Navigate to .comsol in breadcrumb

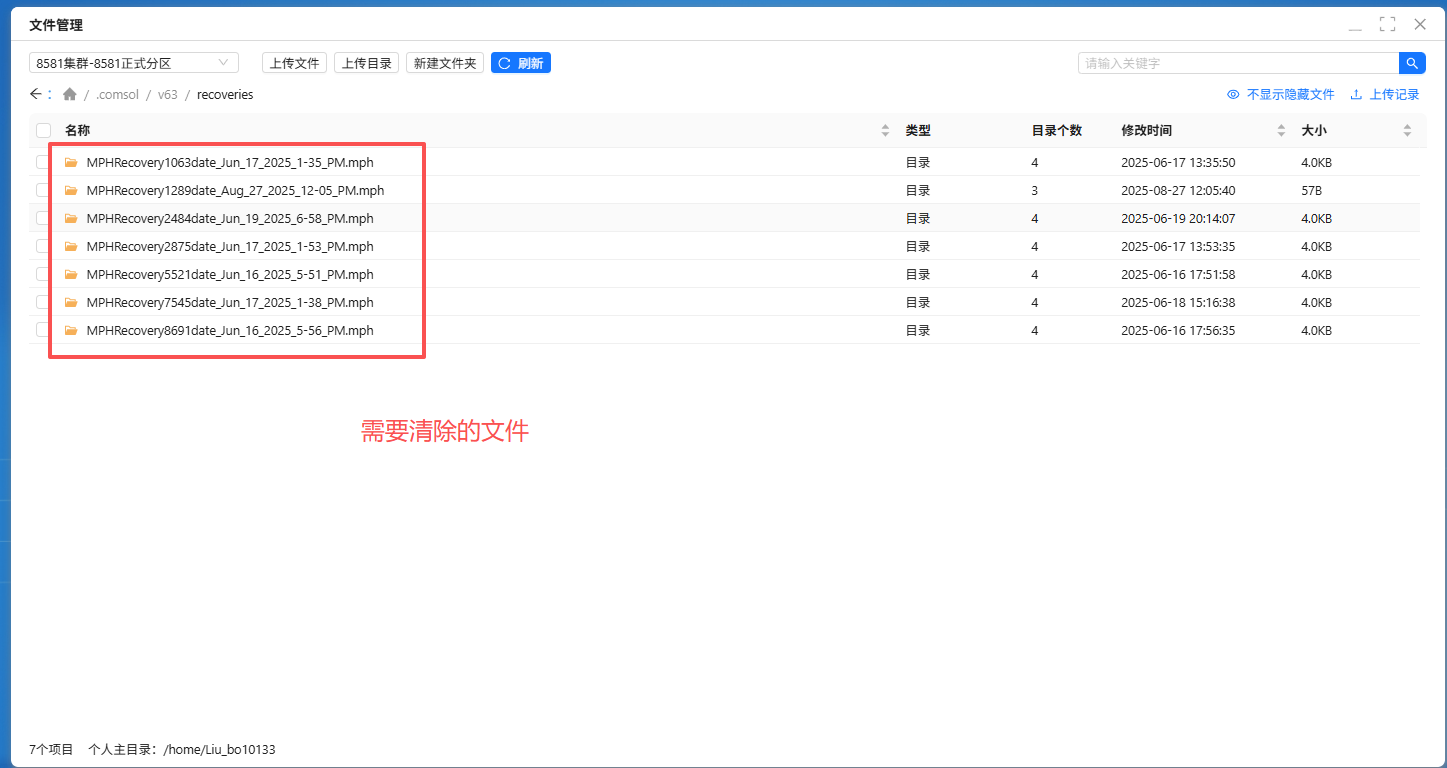117,94
